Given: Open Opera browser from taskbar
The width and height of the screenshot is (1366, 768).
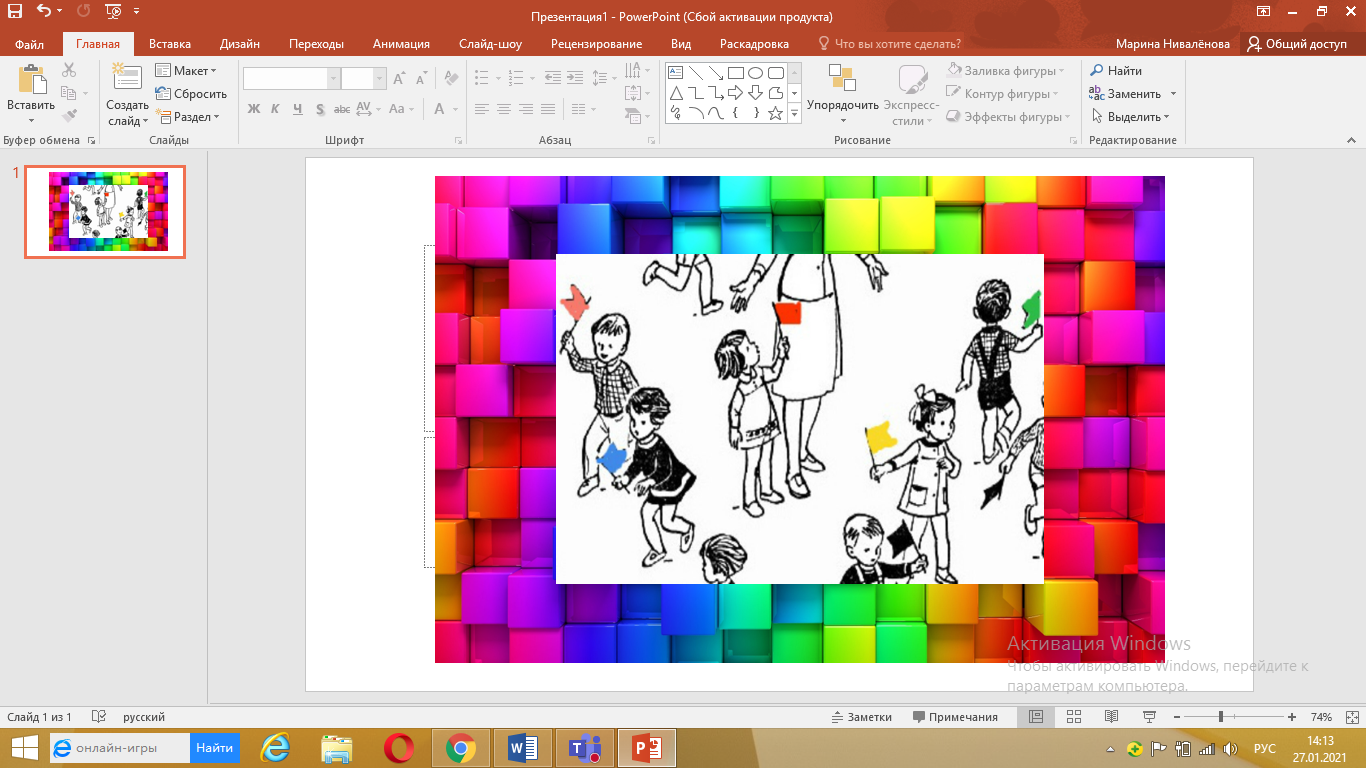Looking at the screenshot, I should click(399, 748).
